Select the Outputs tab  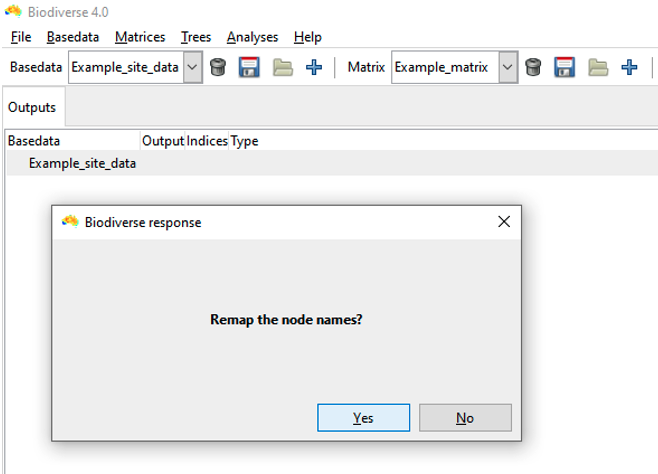(32, 107)
